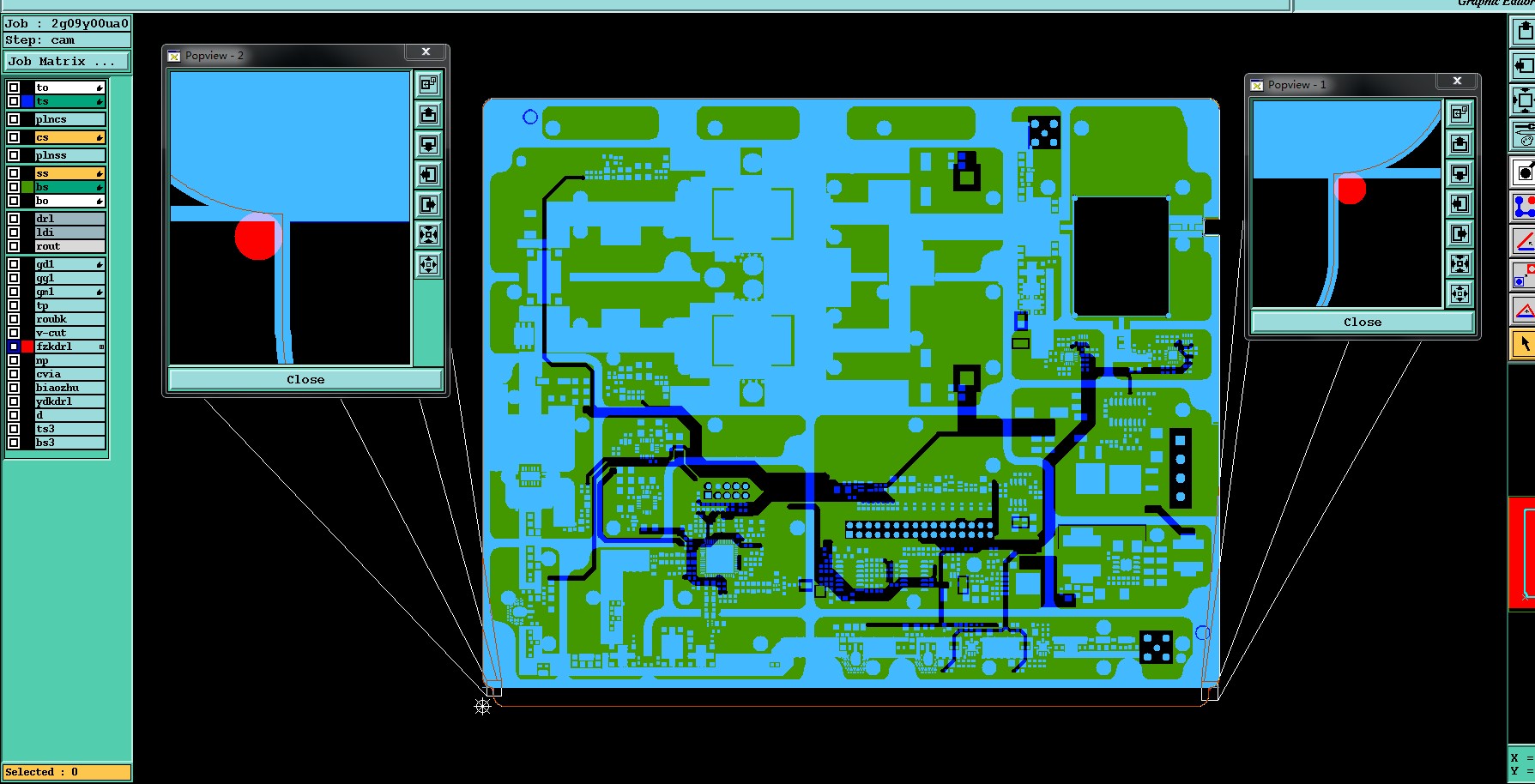
Task: Select the ss layer row
Action: (x=69, y=173)
